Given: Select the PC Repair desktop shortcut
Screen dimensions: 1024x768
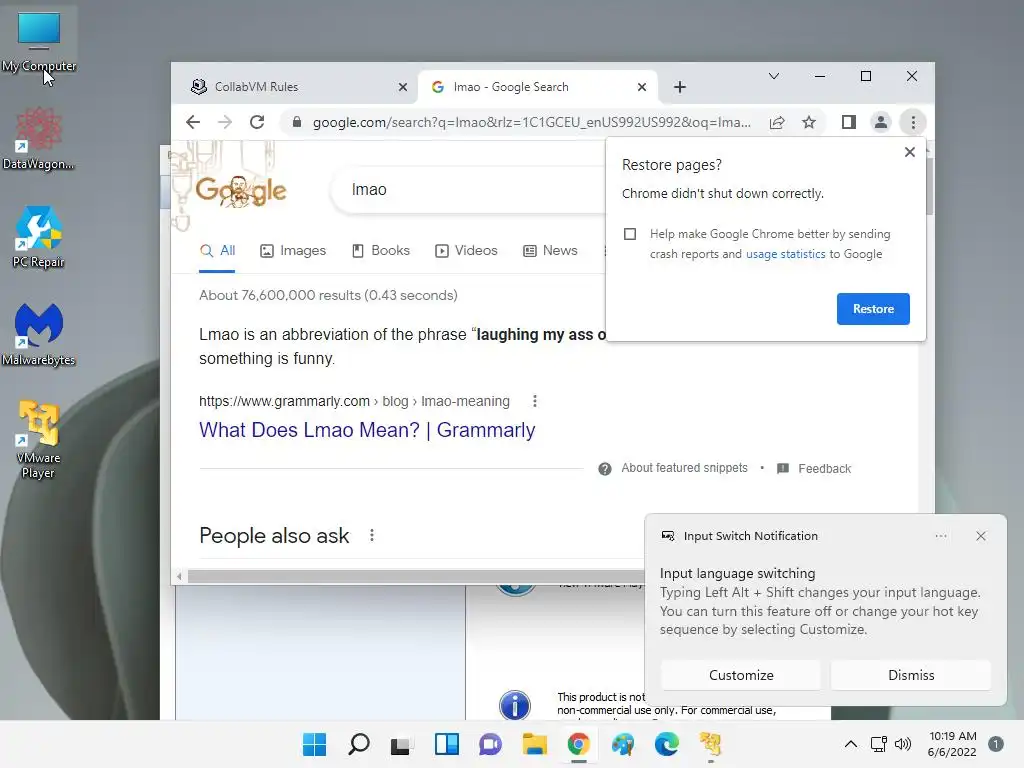Looking at the screenshot, I should point(39,237).
